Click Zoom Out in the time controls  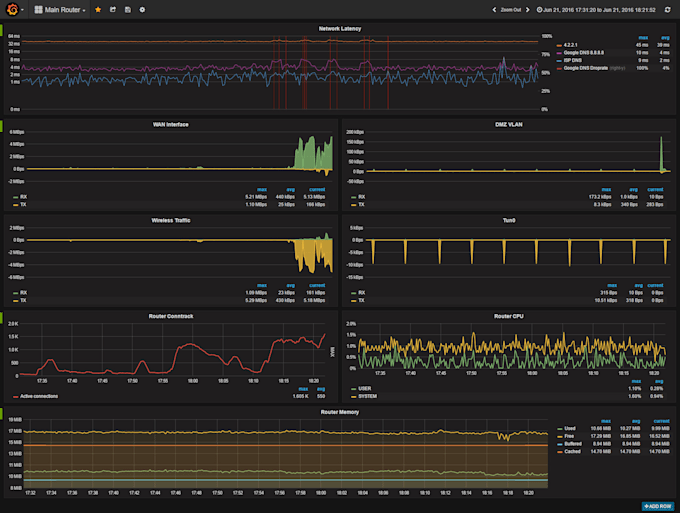click(x=511, y=10)
